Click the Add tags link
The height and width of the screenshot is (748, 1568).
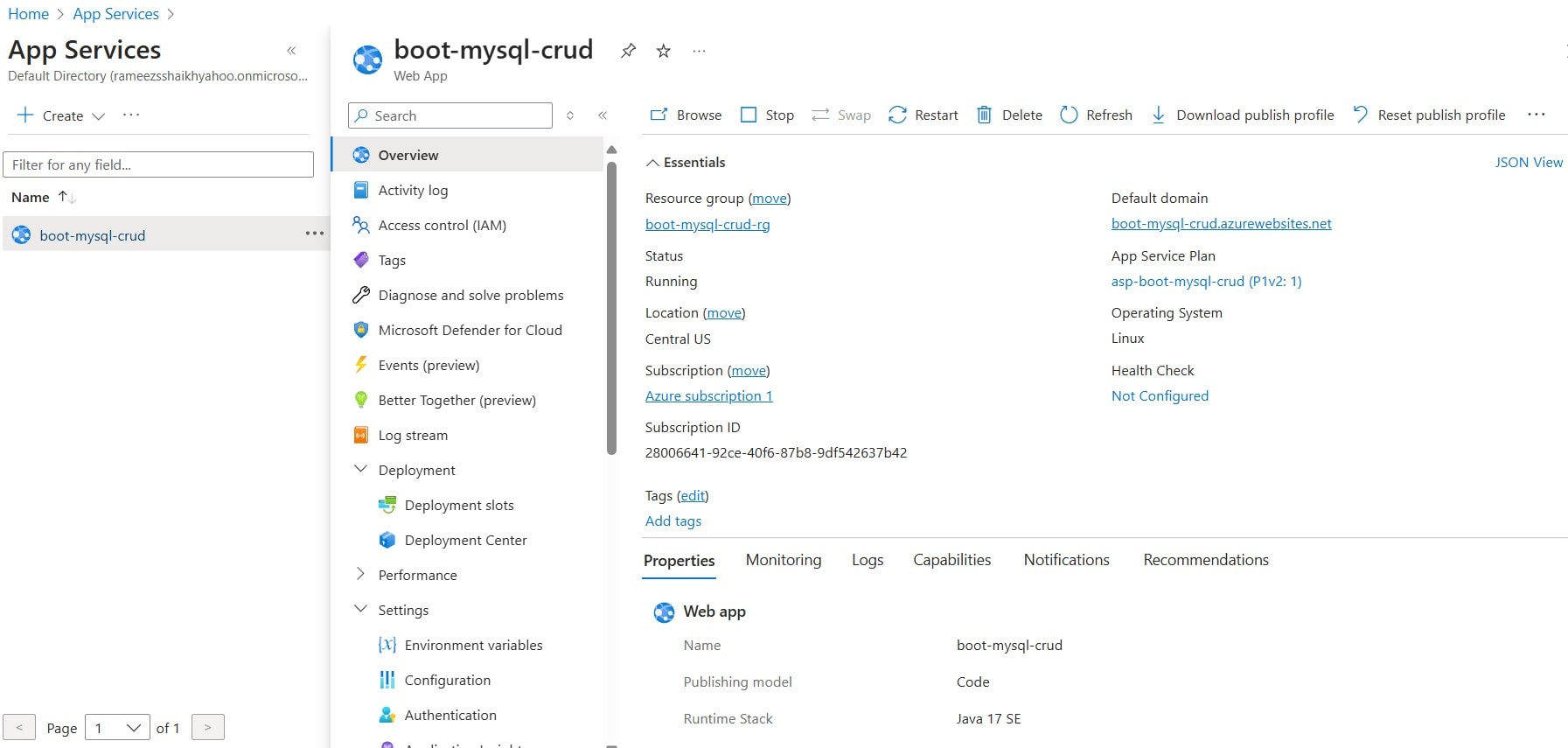click(673, 521)
